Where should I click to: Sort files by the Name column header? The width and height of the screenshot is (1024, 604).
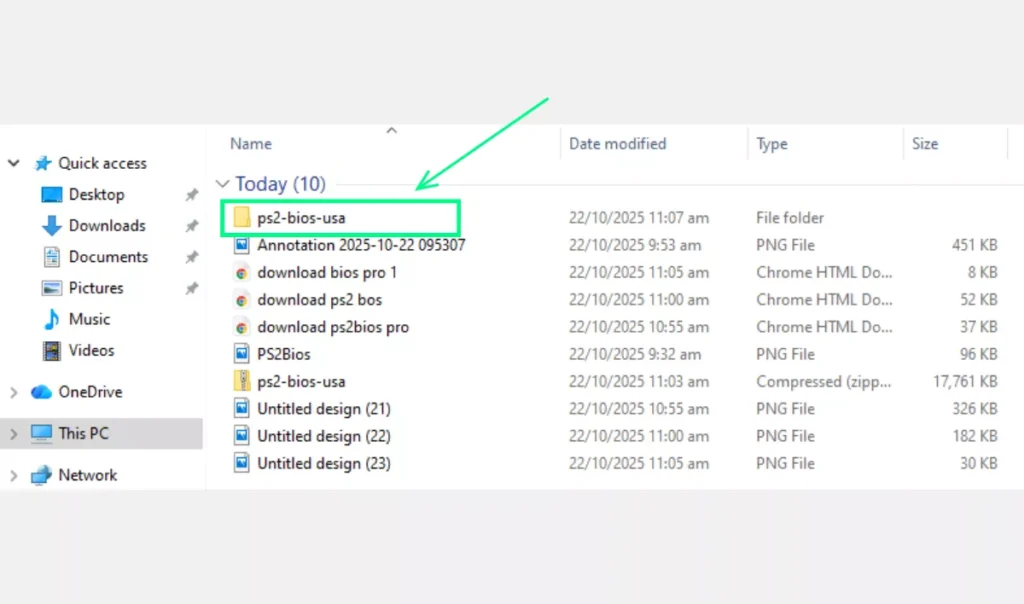251,144
